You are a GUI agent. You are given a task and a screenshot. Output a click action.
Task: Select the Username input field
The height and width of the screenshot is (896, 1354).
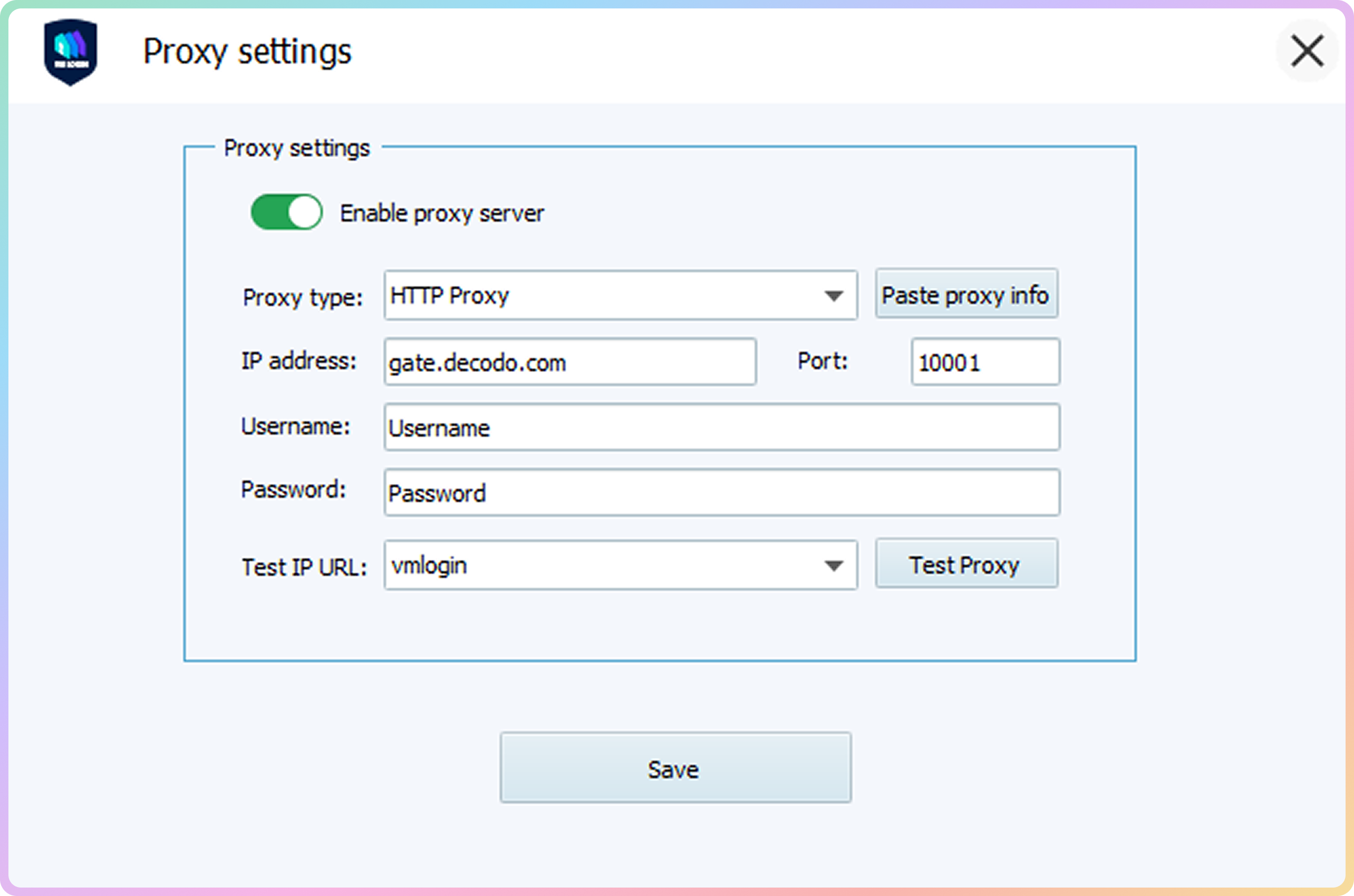(x=721, y=427)
